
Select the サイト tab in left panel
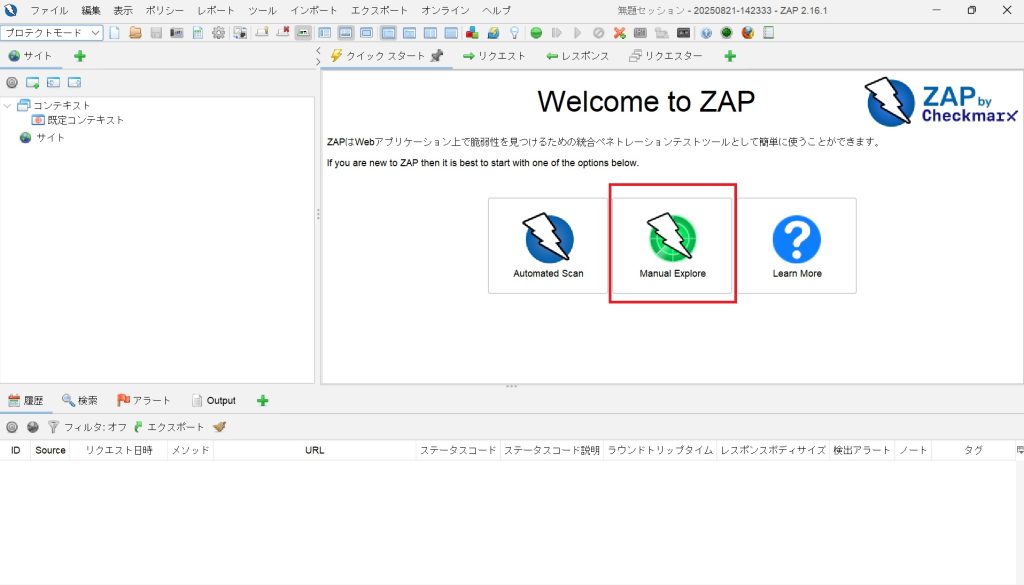pos(30,56)
